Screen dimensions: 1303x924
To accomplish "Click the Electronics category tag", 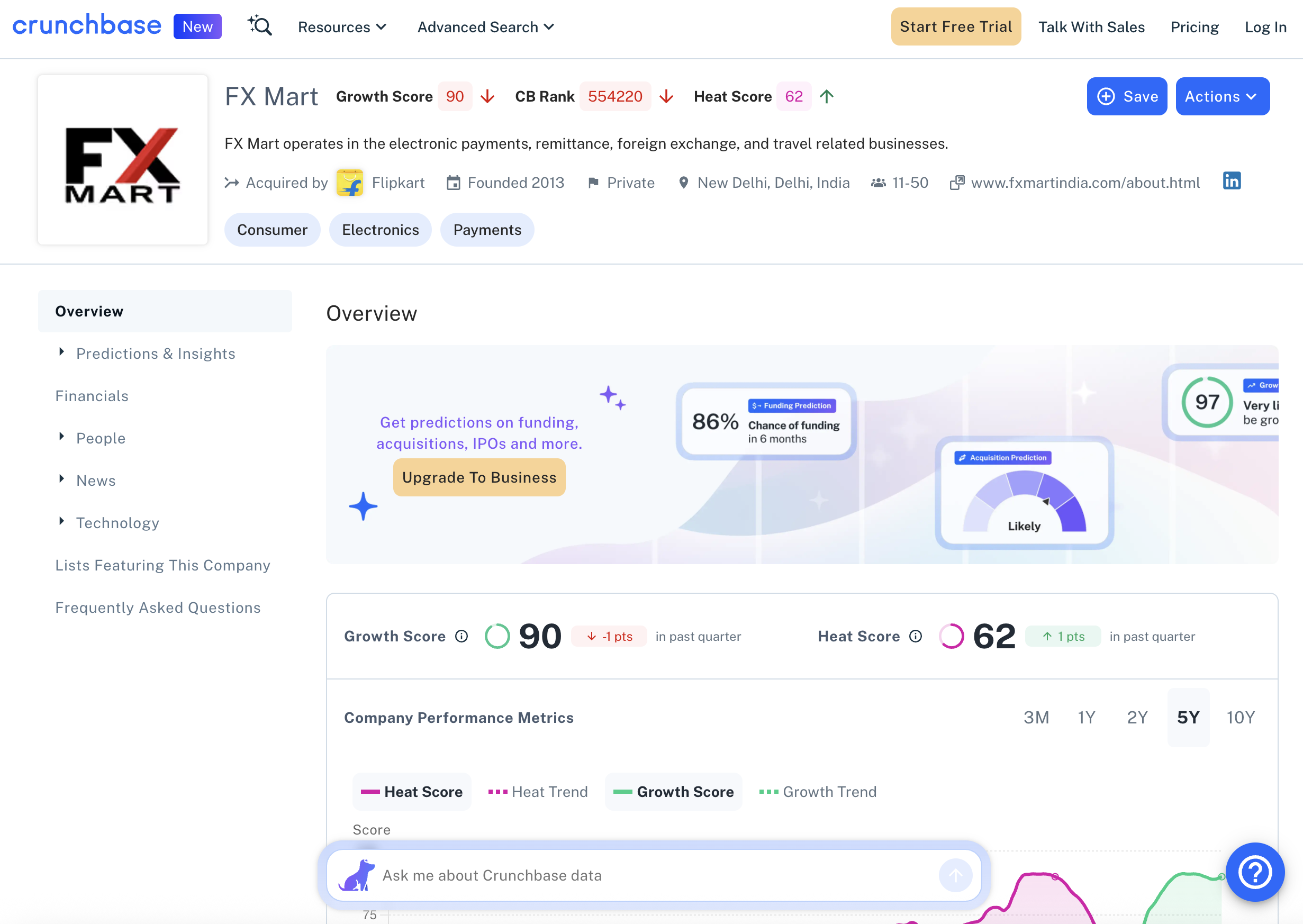I will pos(380,229).
